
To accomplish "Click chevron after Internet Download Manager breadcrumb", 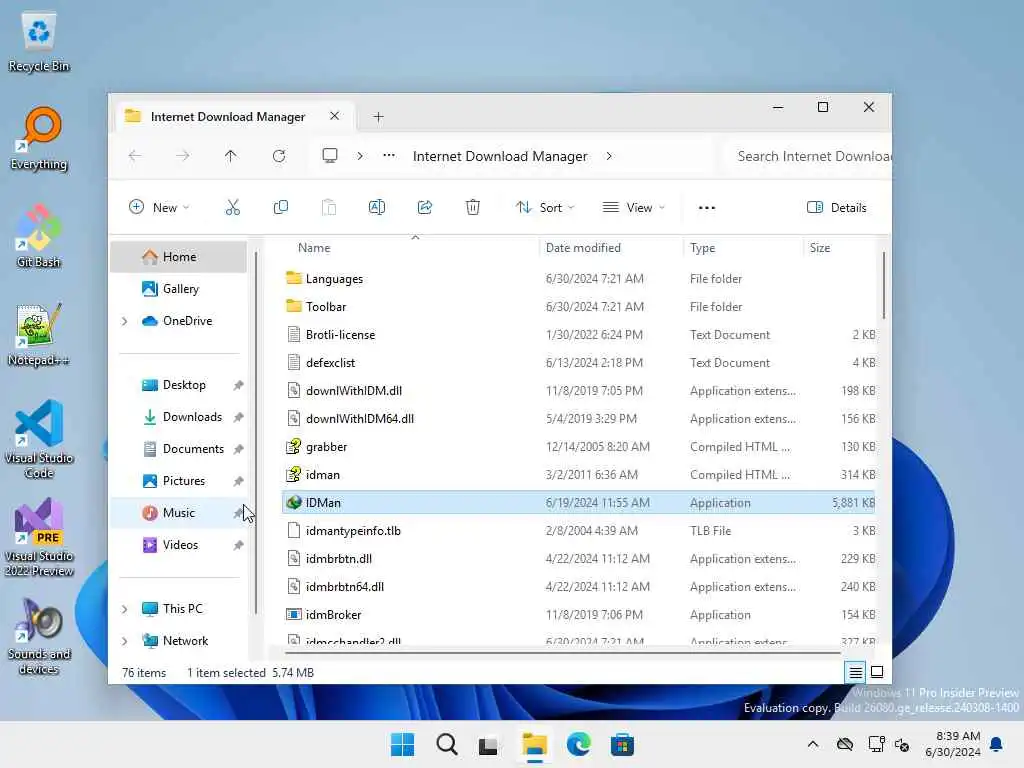I will coord(609,156).
